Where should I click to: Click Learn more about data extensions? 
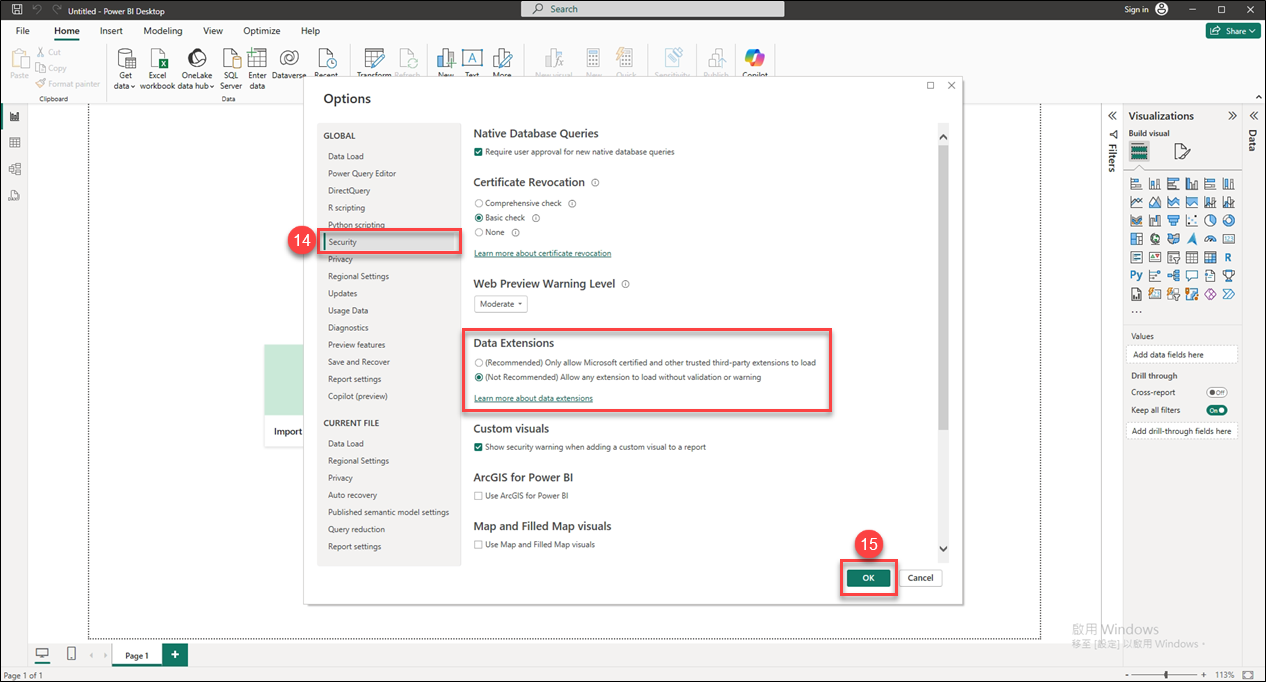pos(533,398)
